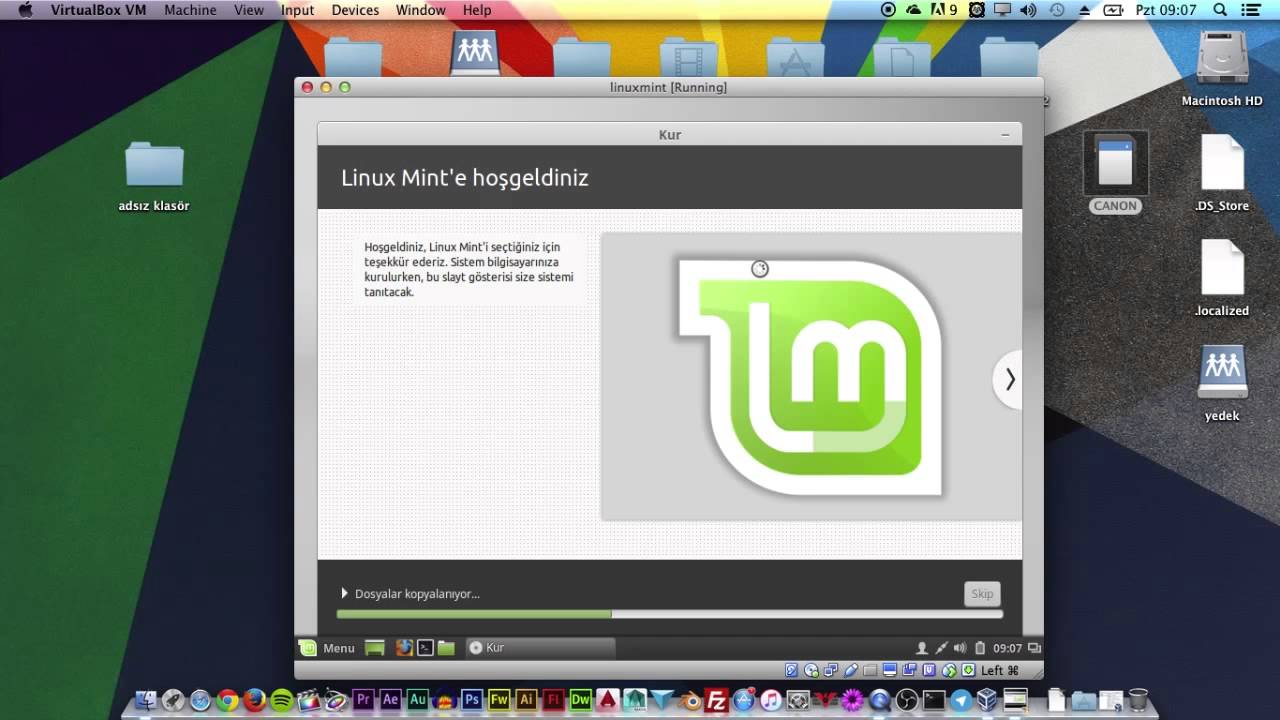Launch Firefox from the Mint panel
Image resolution: width=1280 pixels, height=720 pixels.
point(404,648)
